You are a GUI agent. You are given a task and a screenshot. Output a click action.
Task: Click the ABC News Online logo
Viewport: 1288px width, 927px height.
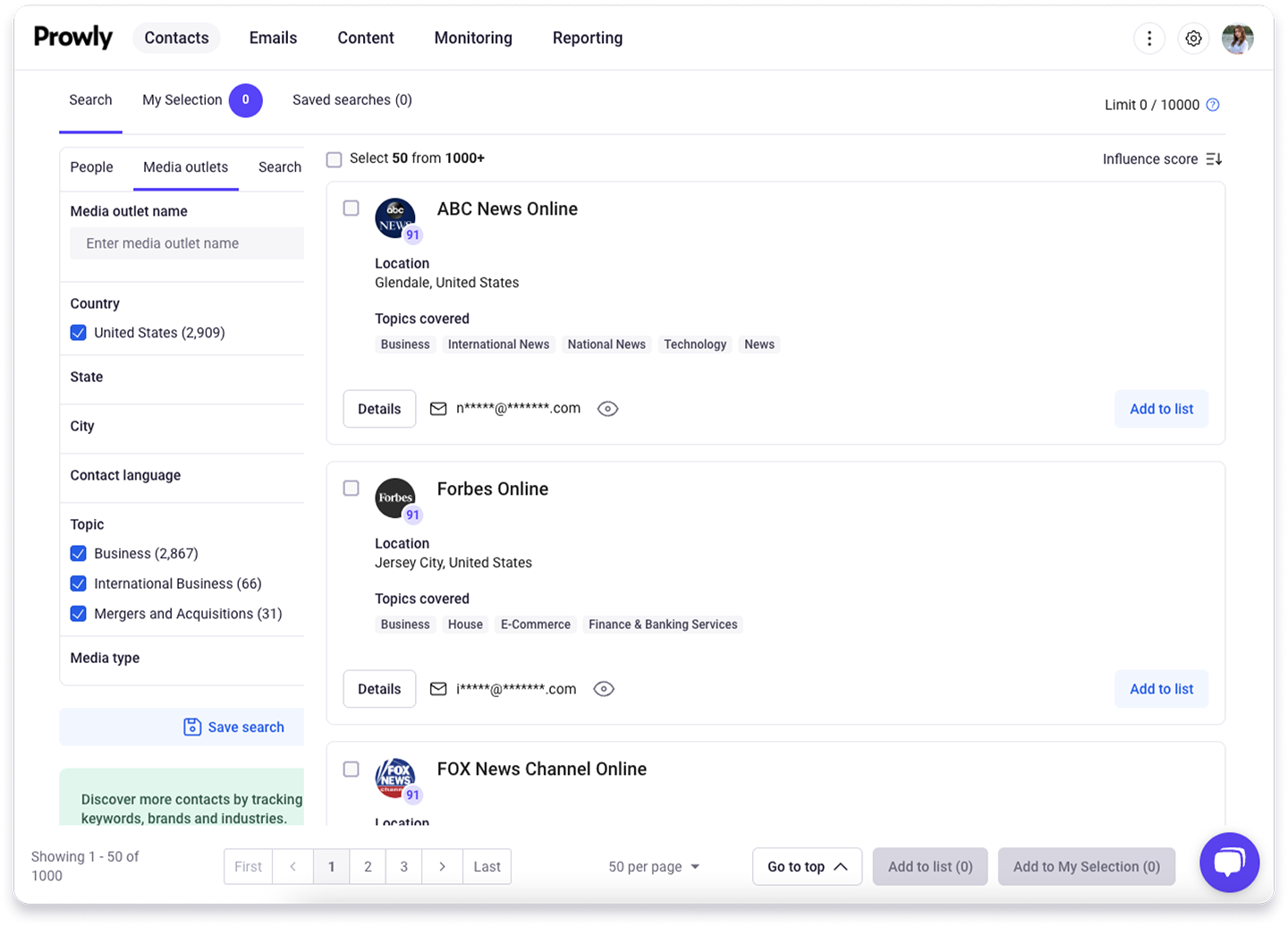[394, 218]
